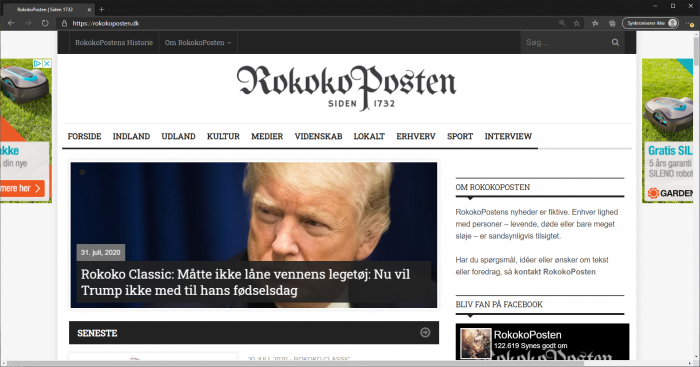The height and width of the screenshot is (367, 700).
Task: Open the SPORT section
Action: [x=460, y=136]
